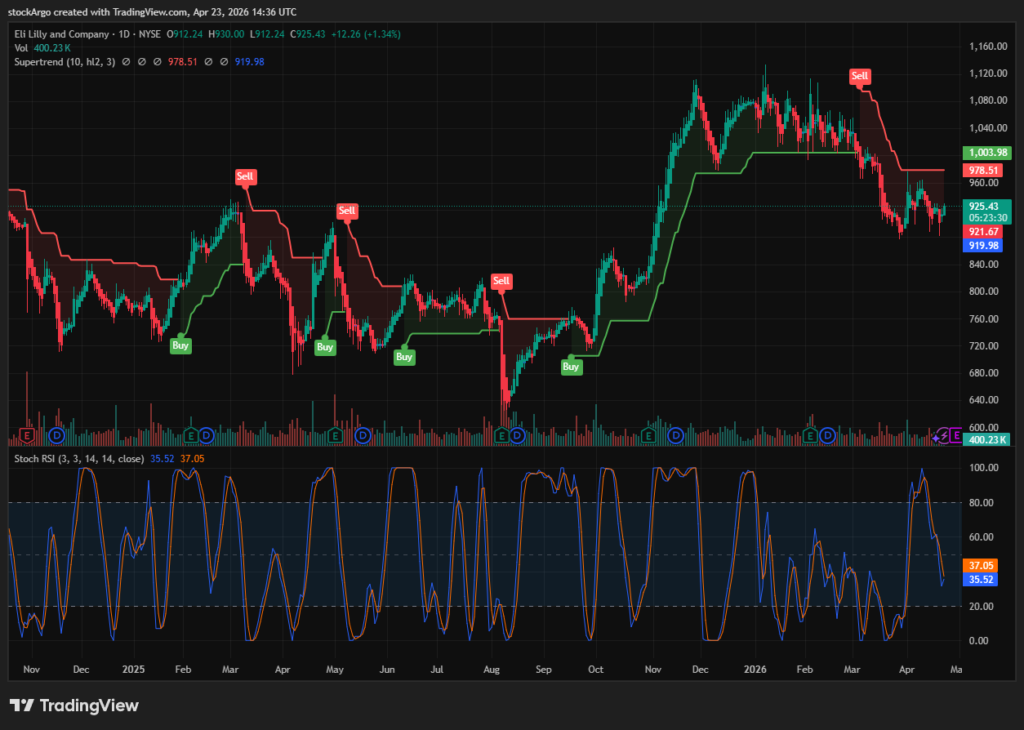Click the blue 919.98 price axis label

pos(983,246)
